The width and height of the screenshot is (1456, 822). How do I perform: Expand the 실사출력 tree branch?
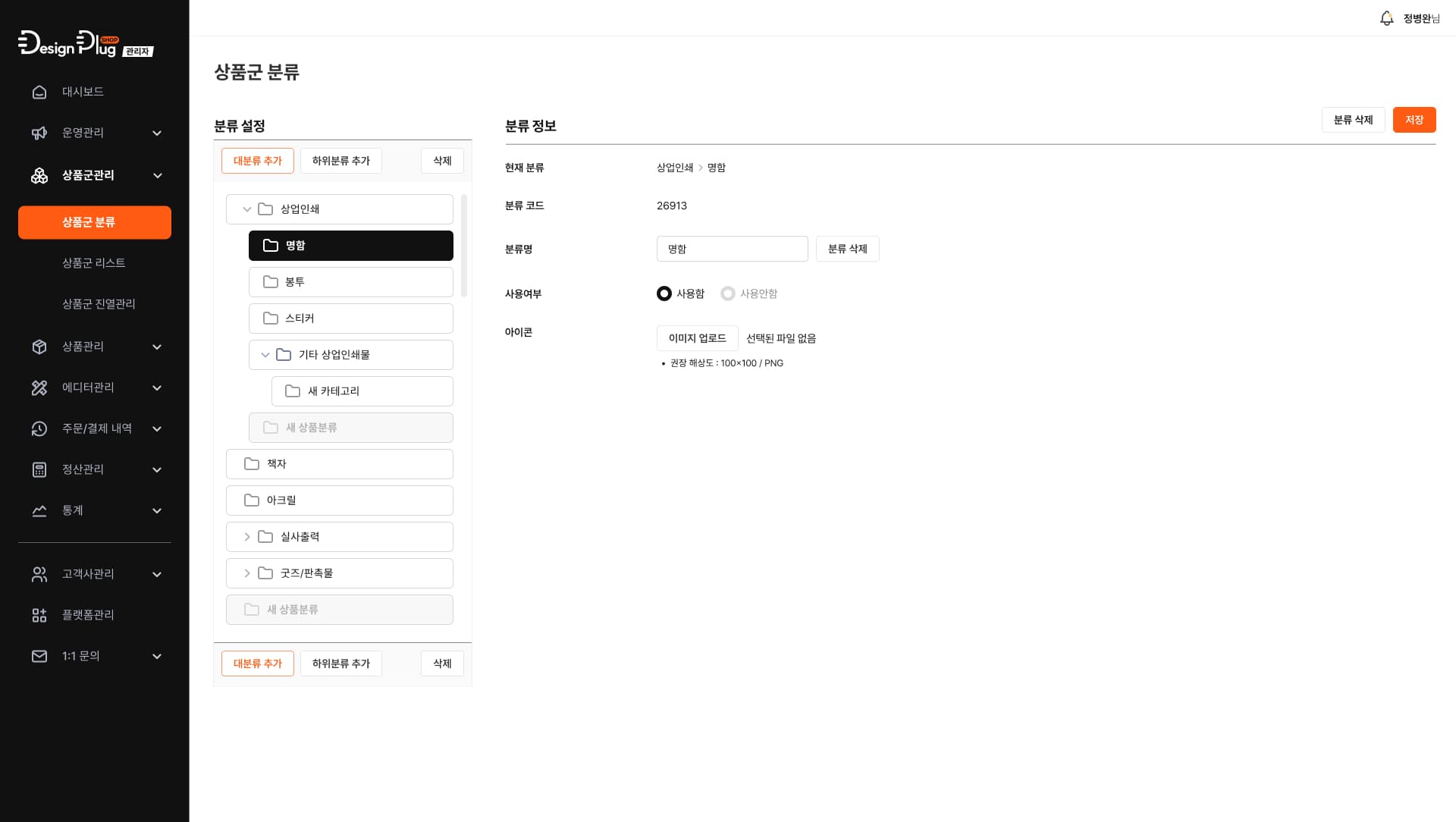[246, 536]
